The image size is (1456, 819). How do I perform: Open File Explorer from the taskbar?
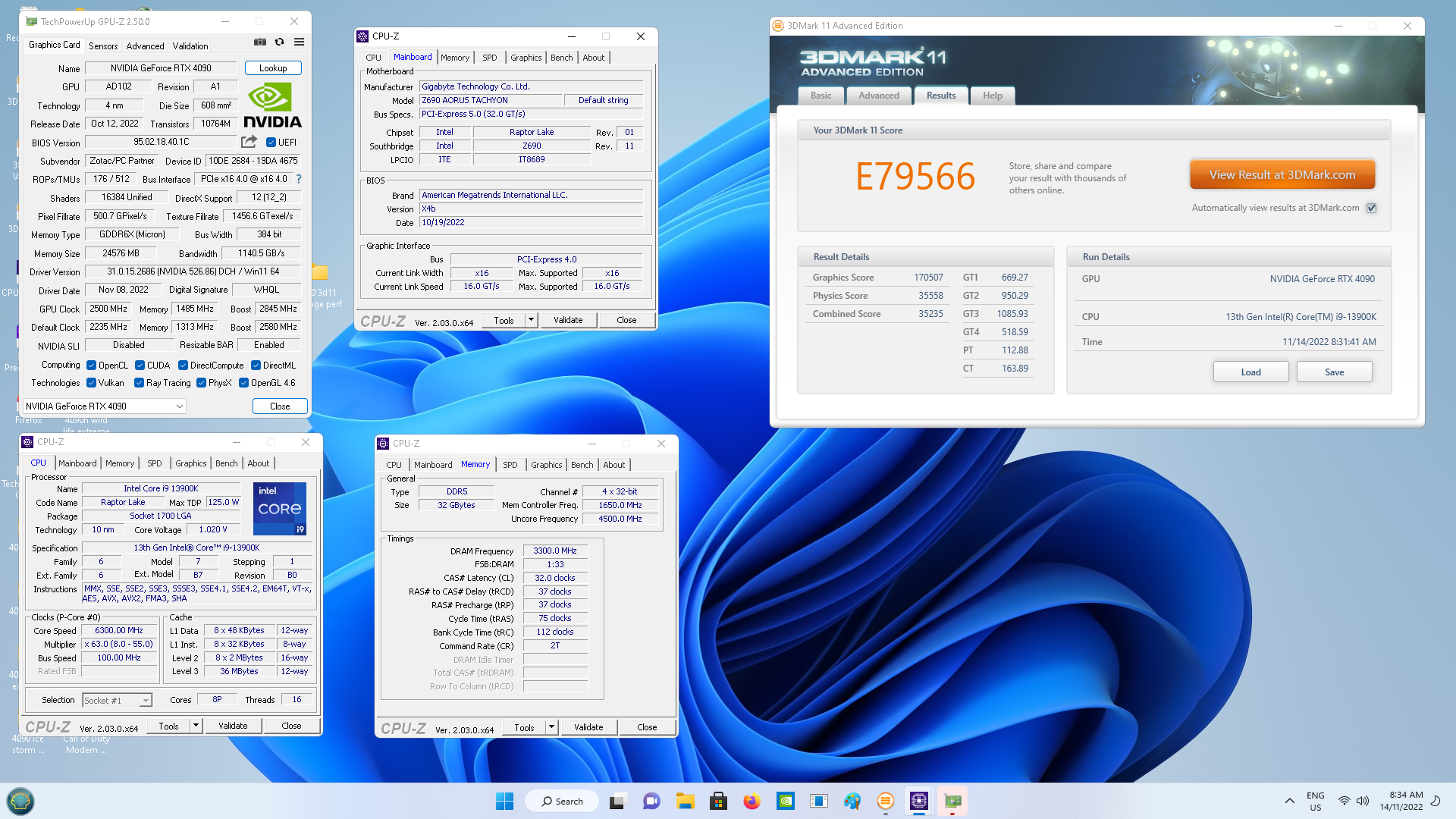click(685, 801)
